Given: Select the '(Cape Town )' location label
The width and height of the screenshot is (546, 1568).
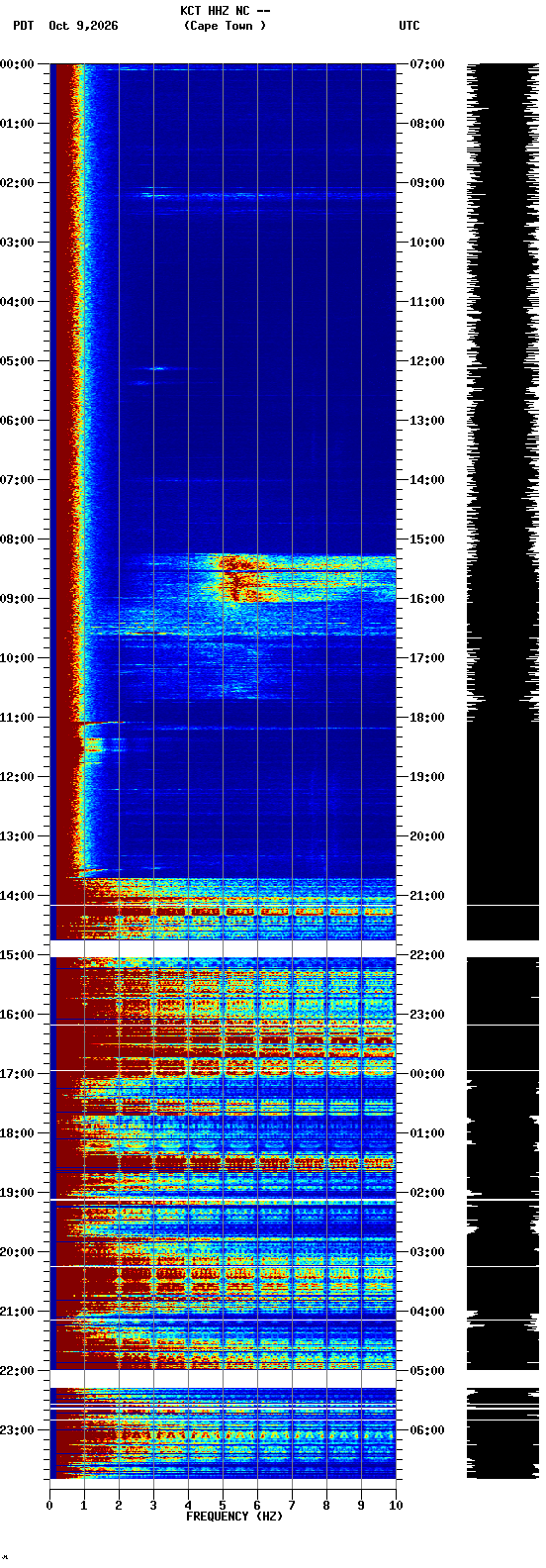Looking at the screenshot, I should coord(225,26).
